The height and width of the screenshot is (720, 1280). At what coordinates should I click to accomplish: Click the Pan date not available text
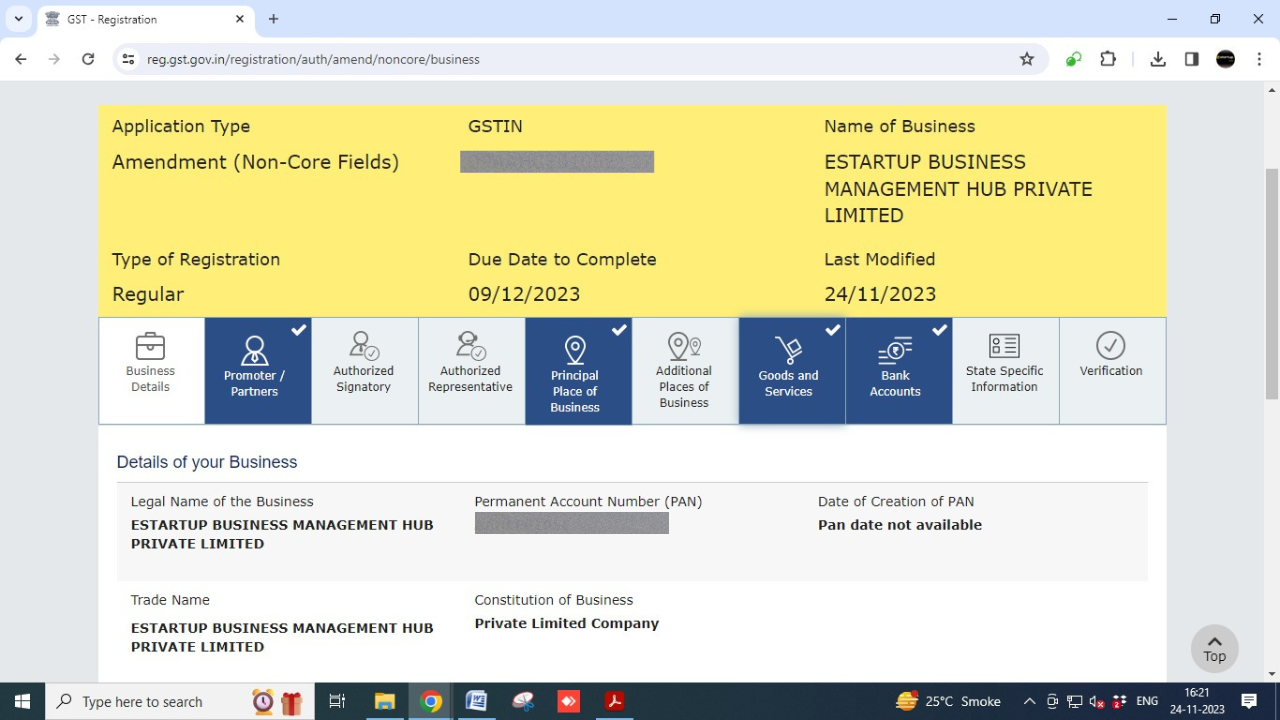tap(900, 525)
